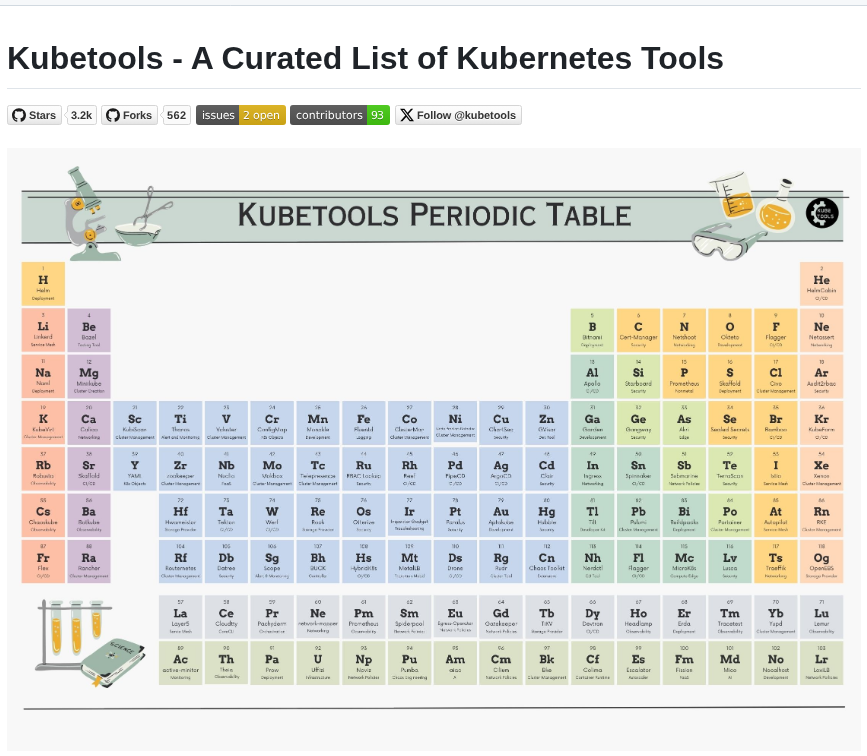
Task: Open the 3.2k star count
Action: click(x=81, y=115)
